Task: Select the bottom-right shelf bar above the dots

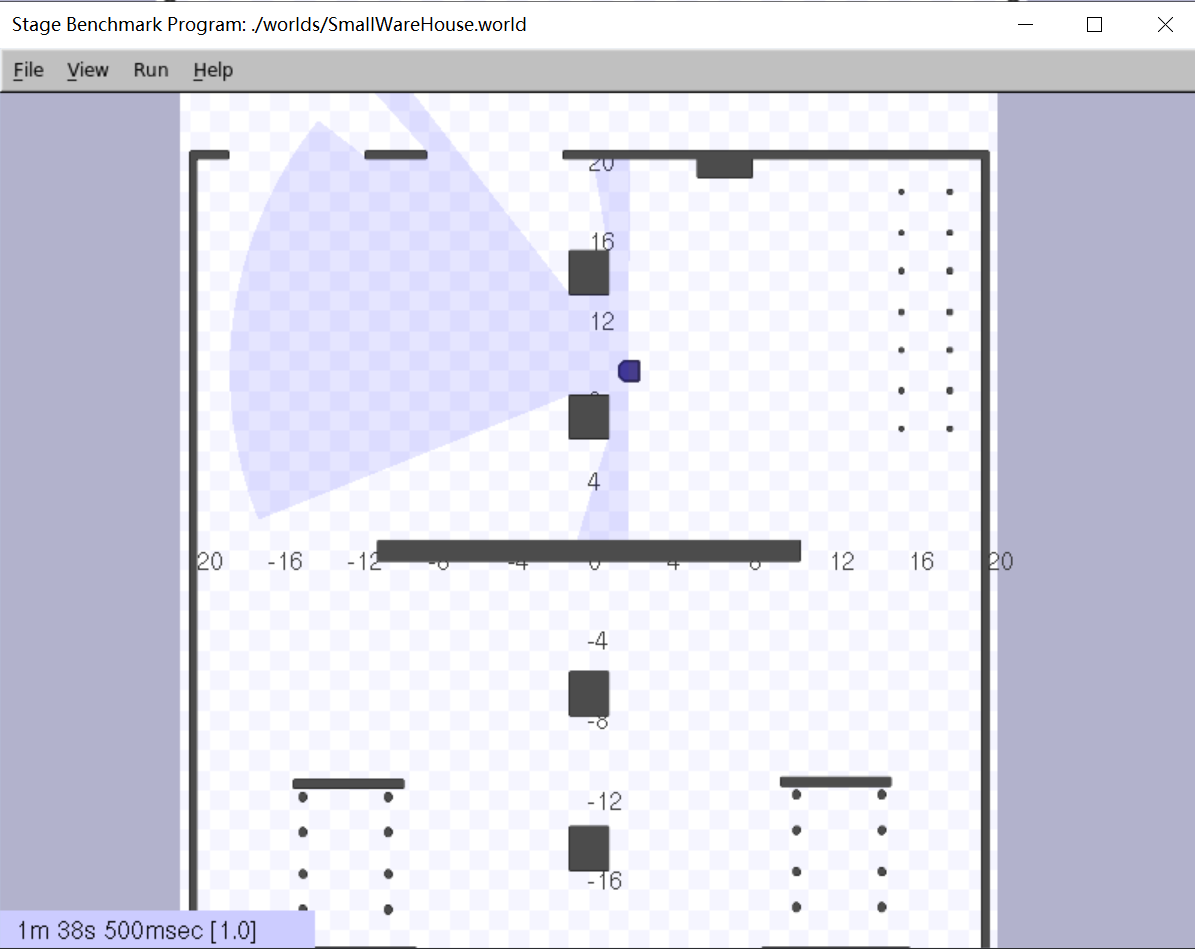Action: [x=835, y=782]
